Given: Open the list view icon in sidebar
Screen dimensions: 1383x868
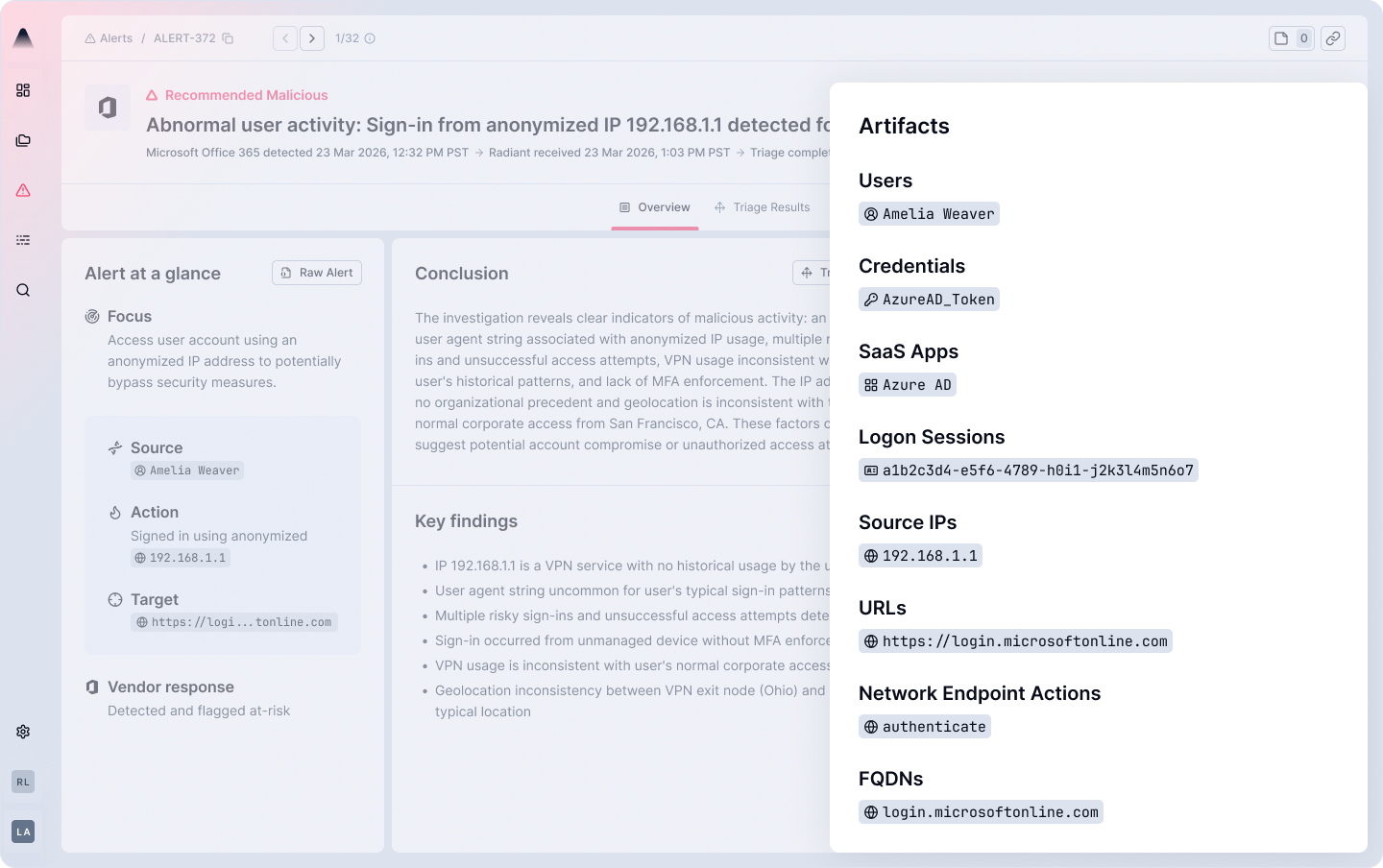Looking at the screenshot, I should (x=23, y=240).
